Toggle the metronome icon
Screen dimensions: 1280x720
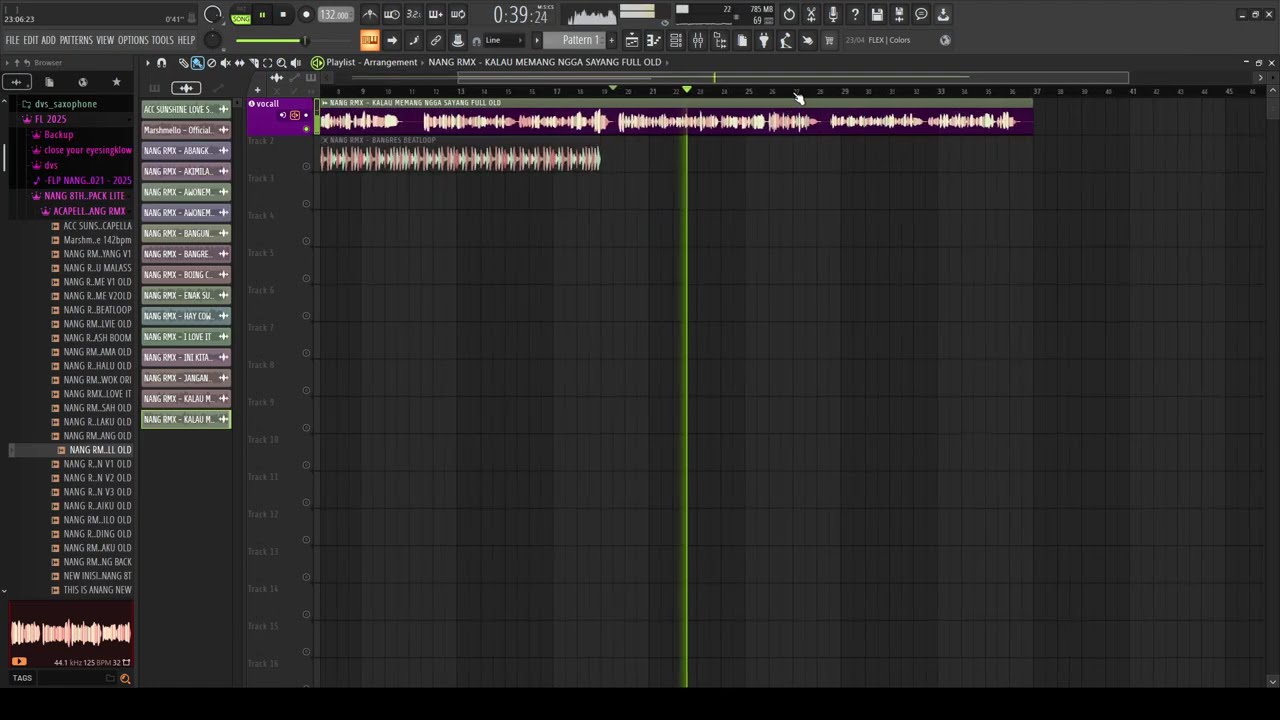tap(370, 14)
